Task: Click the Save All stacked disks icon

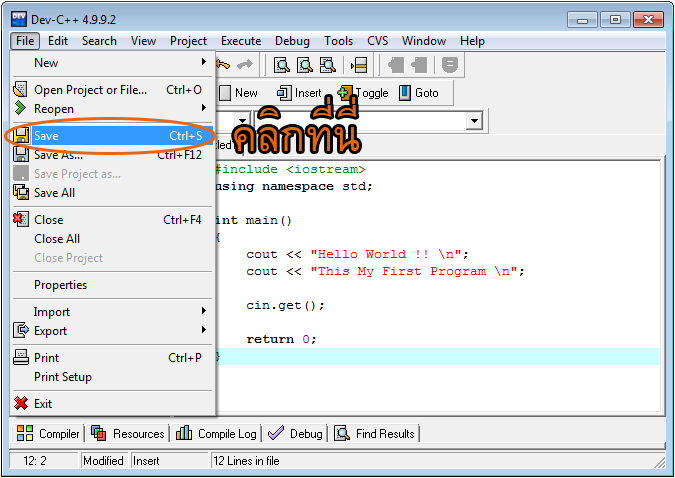Action: [x=21, y=192]
